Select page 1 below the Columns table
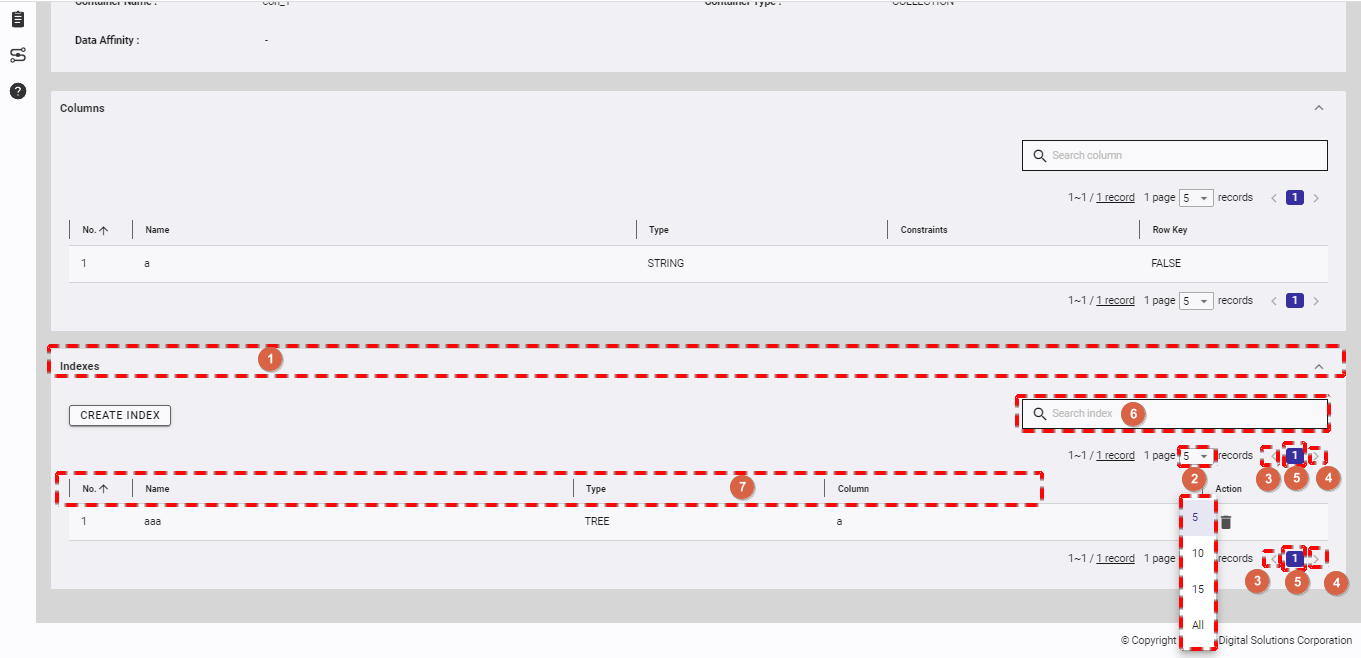The width and height of the screenshot is (1361, 658). click(x=1294, y=301)
